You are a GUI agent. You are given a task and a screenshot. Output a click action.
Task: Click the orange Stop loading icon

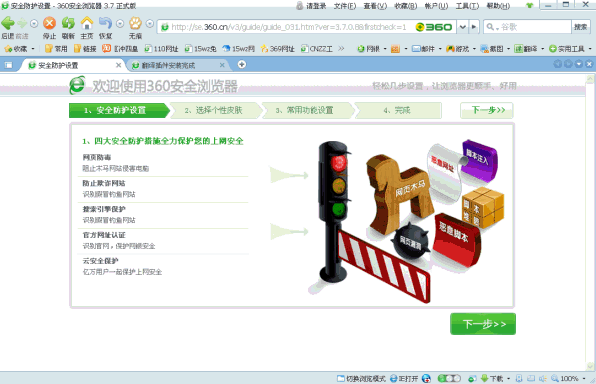49,24
